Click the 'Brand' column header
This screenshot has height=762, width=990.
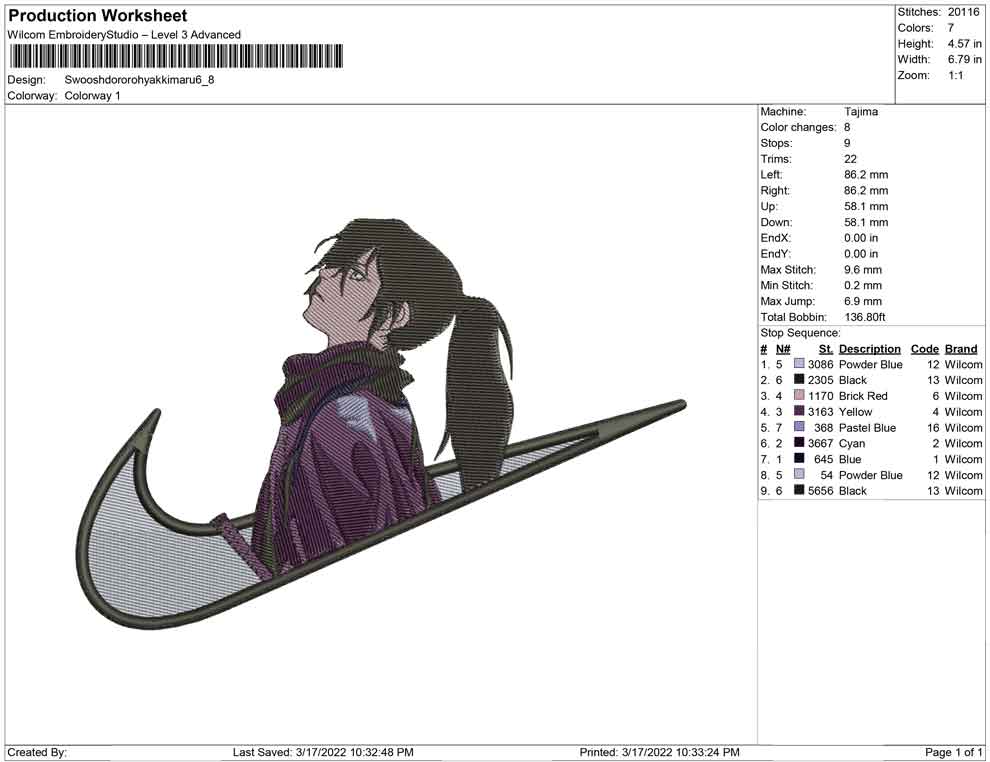[x=961, y=349]
